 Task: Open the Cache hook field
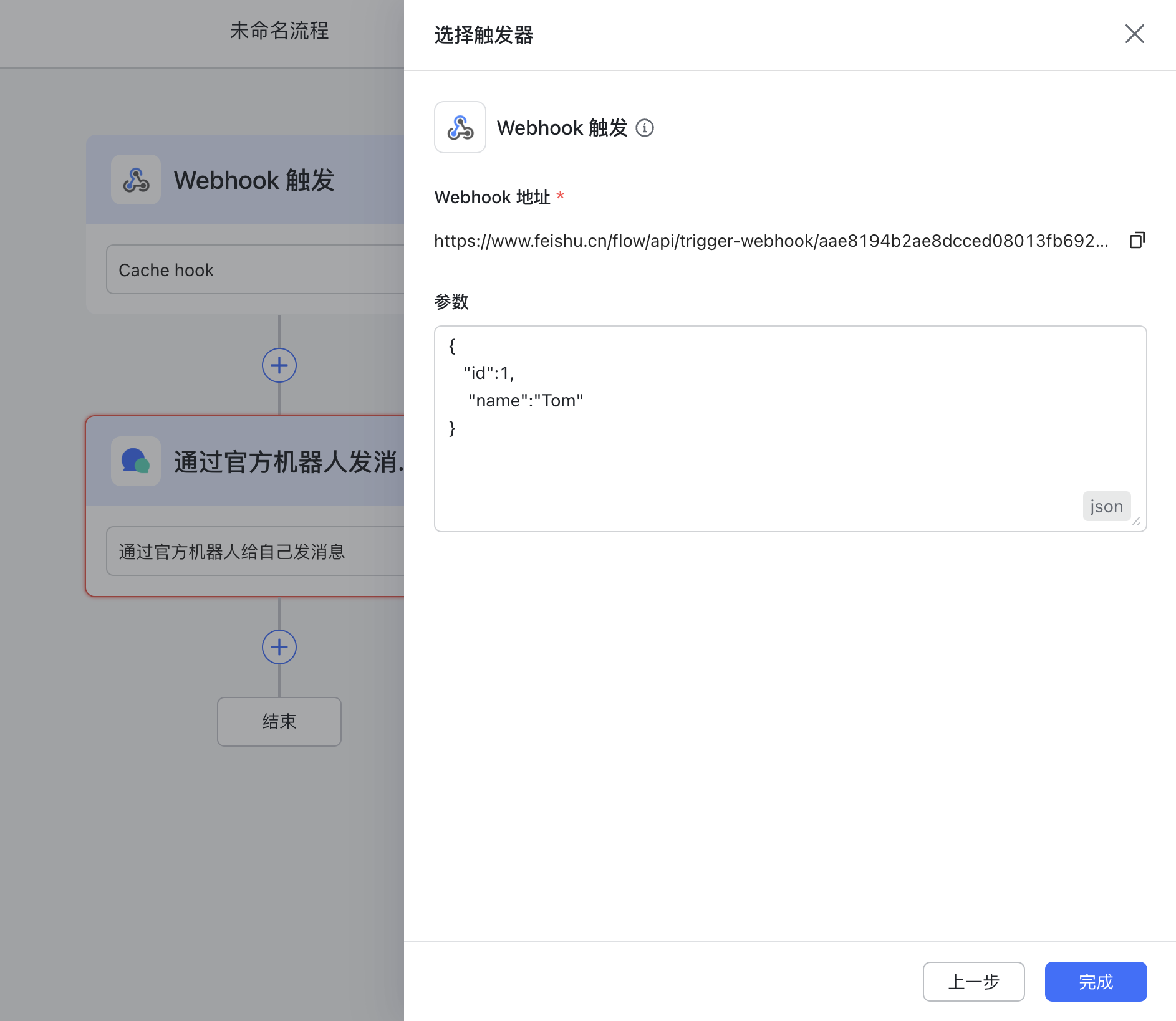pos(255,269)
